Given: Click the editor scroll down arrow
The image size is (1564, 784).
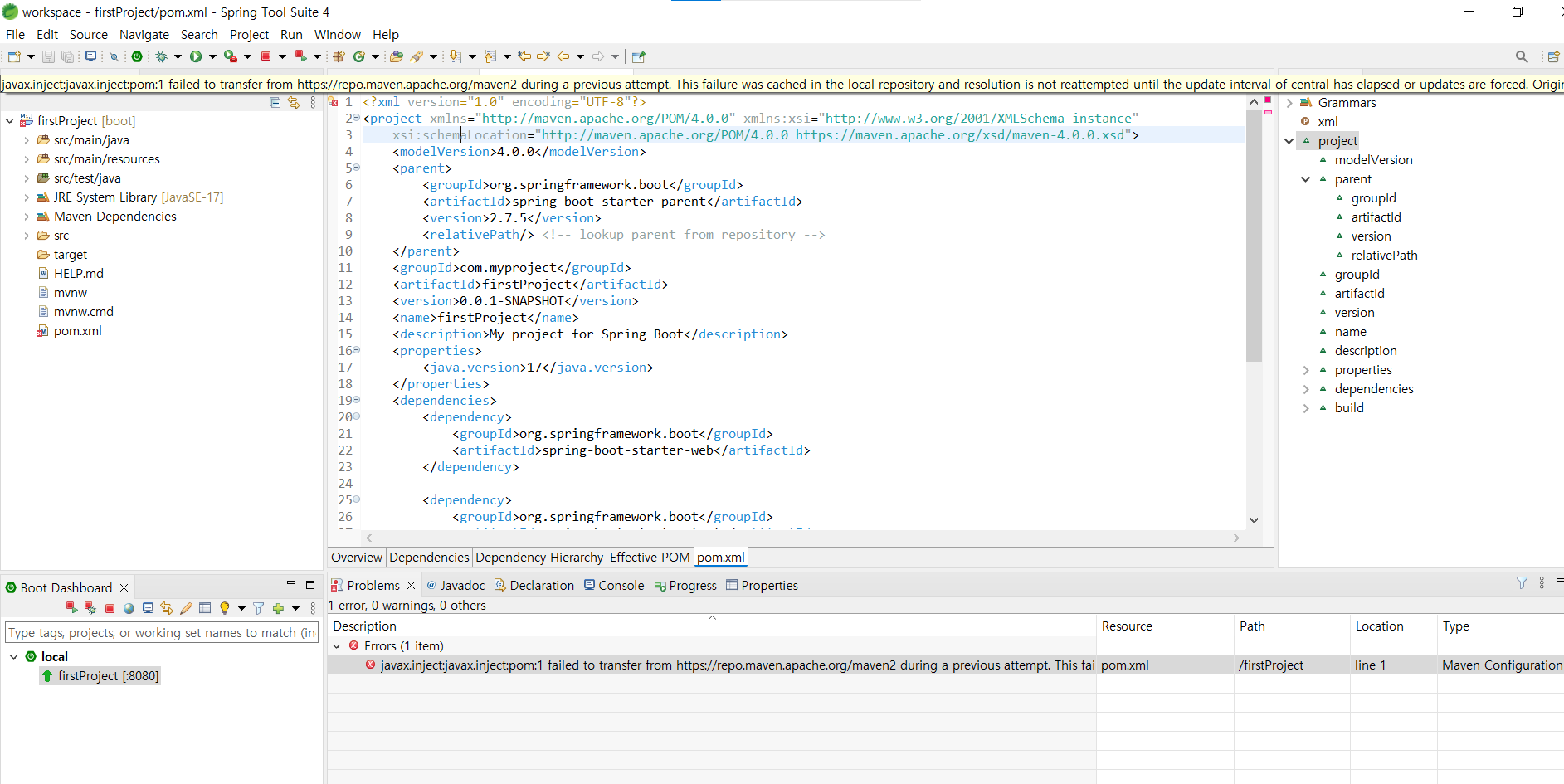Looking at the screenshot, I should tap(1254, 520).
